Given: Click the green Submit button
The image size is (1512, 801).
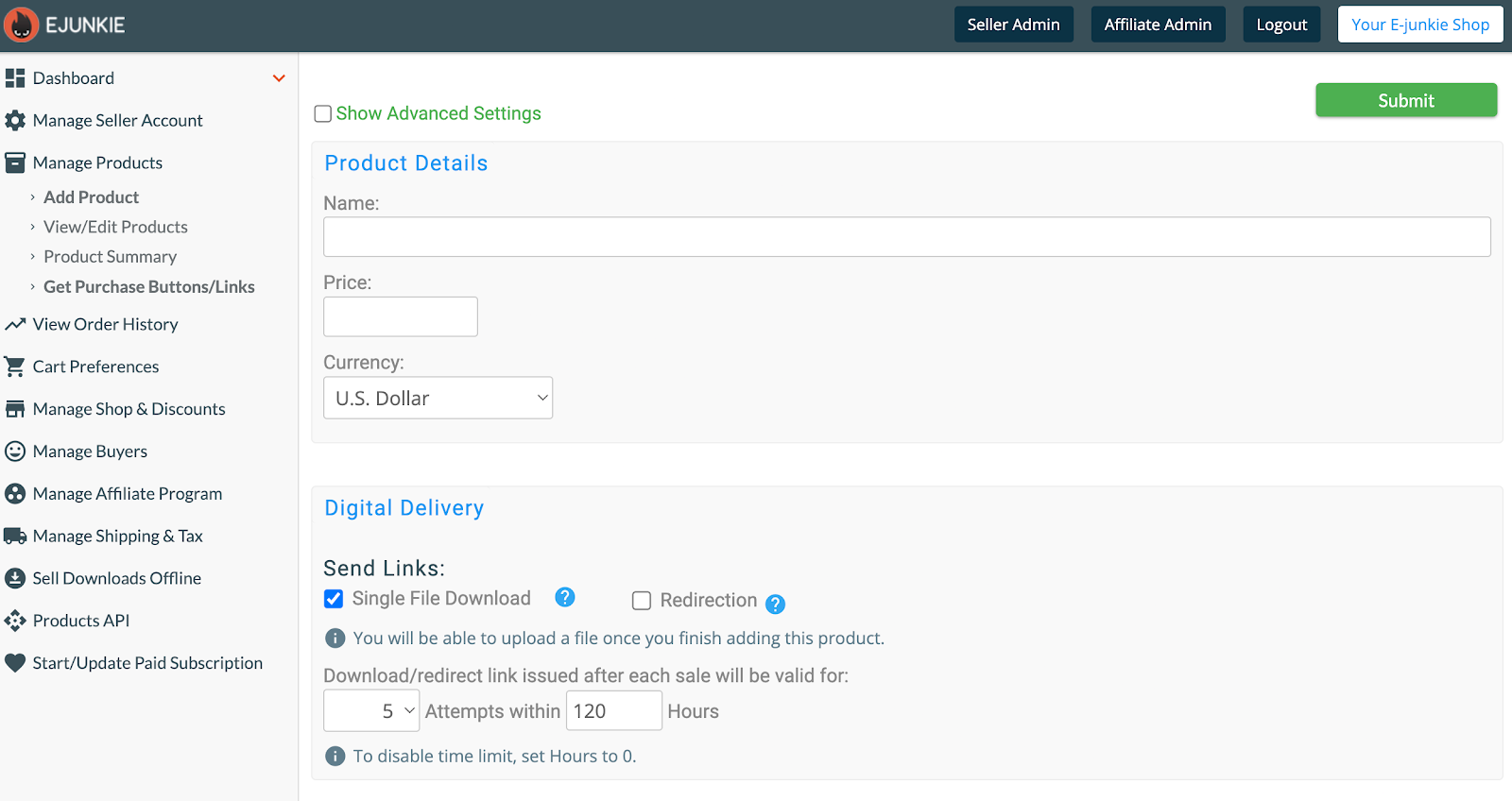Looking at the screenshot, I should 1406,100.
